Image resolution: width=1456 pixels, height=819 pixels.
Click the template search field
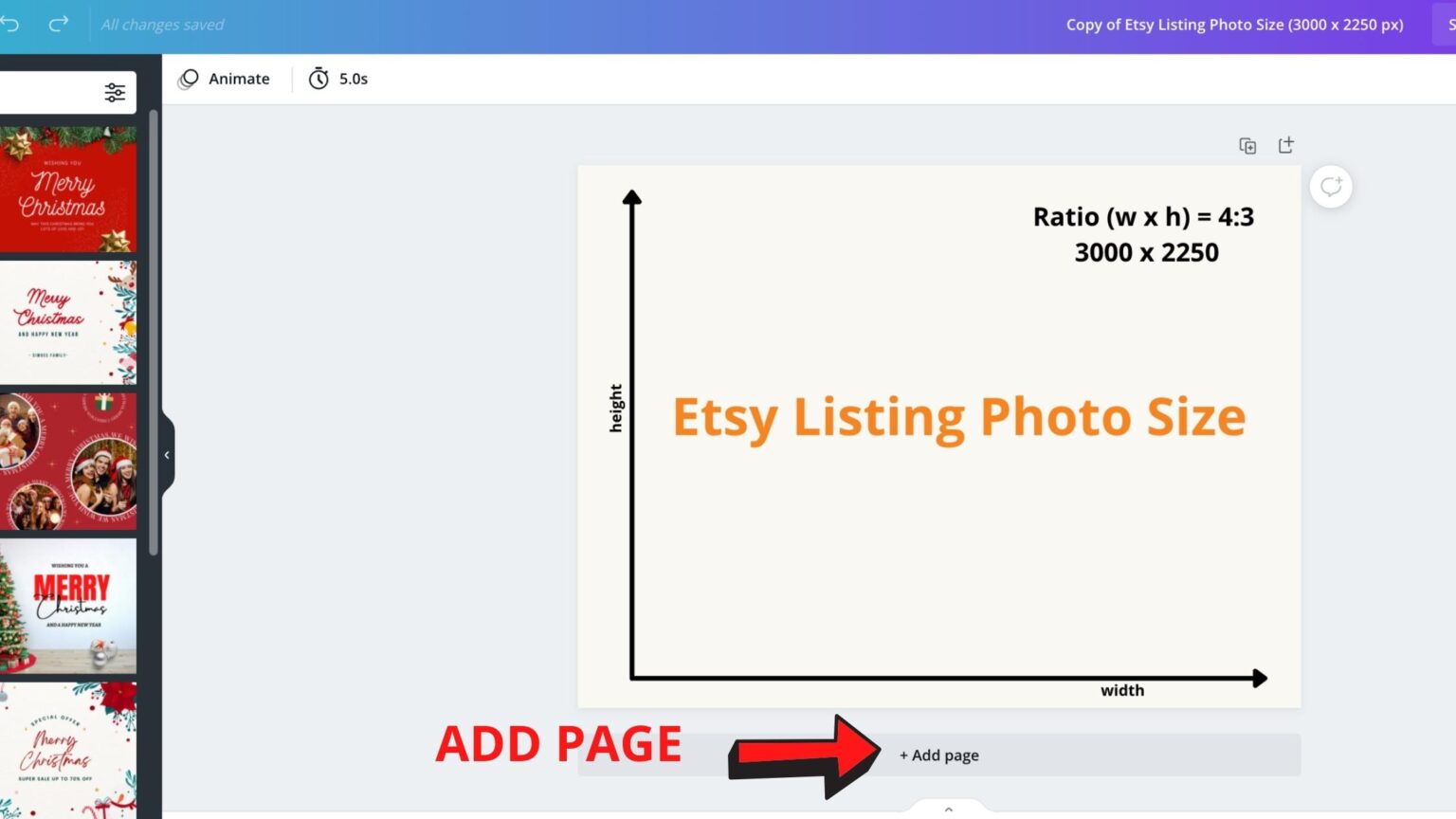(x=49, y=92)
